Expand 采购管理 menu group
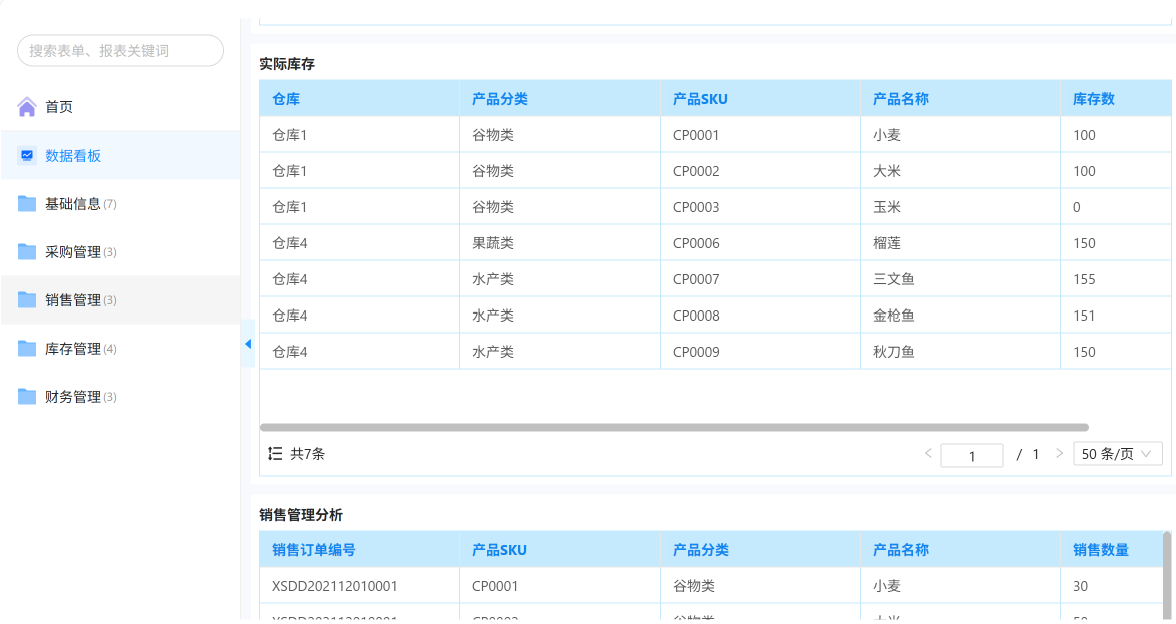Viewport: 1176px width, 624px height. tap(120, 251)
